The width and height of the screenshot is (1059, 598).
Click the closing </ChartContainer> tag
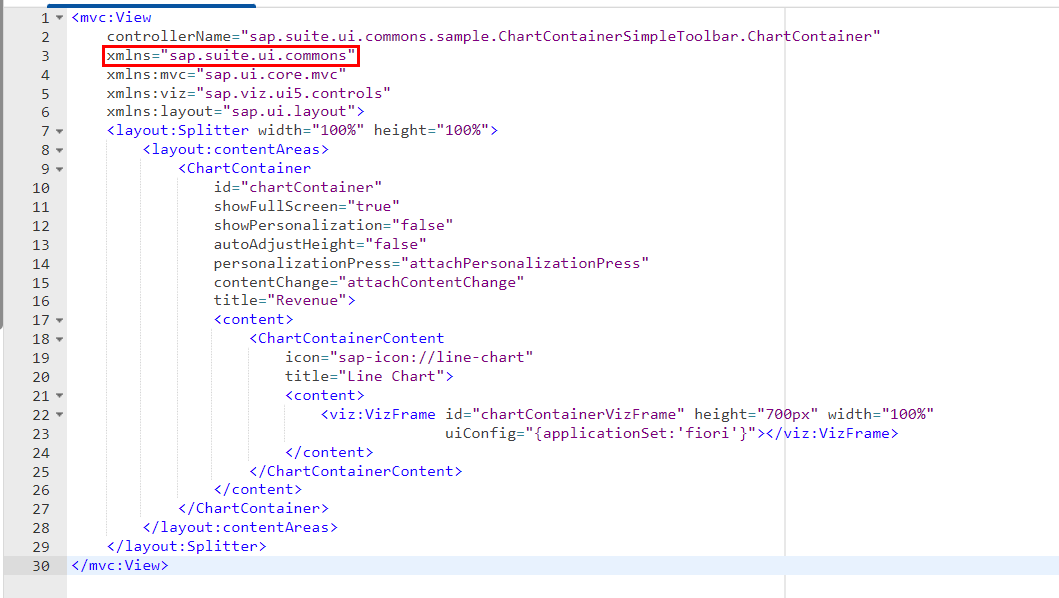click(253, 508)
